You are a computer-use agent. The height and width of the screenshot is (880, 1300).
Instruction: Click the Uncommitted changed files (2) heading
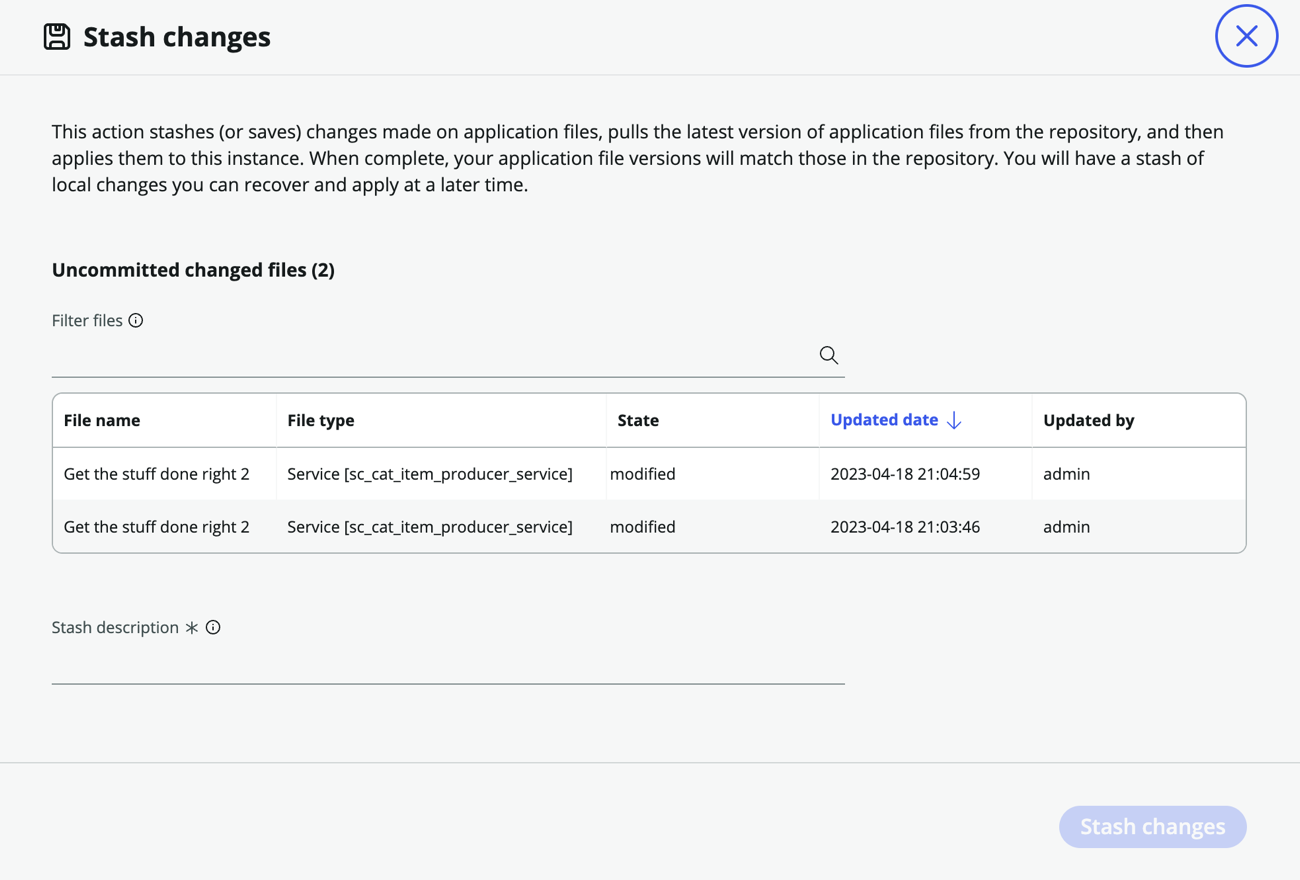coord(193,270)
